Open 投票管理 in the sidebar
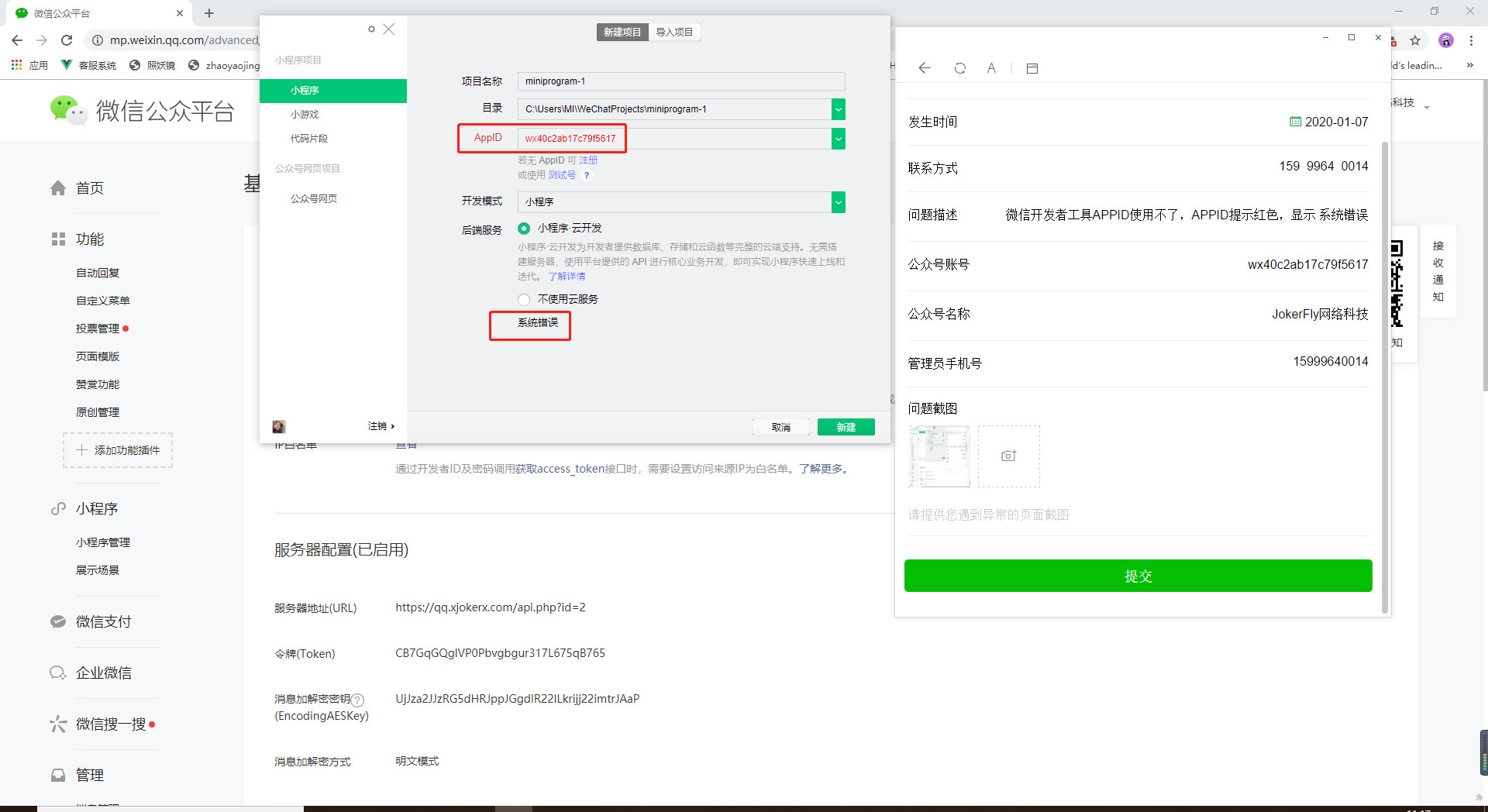1488x812 pixels. (x=98, y=329)
